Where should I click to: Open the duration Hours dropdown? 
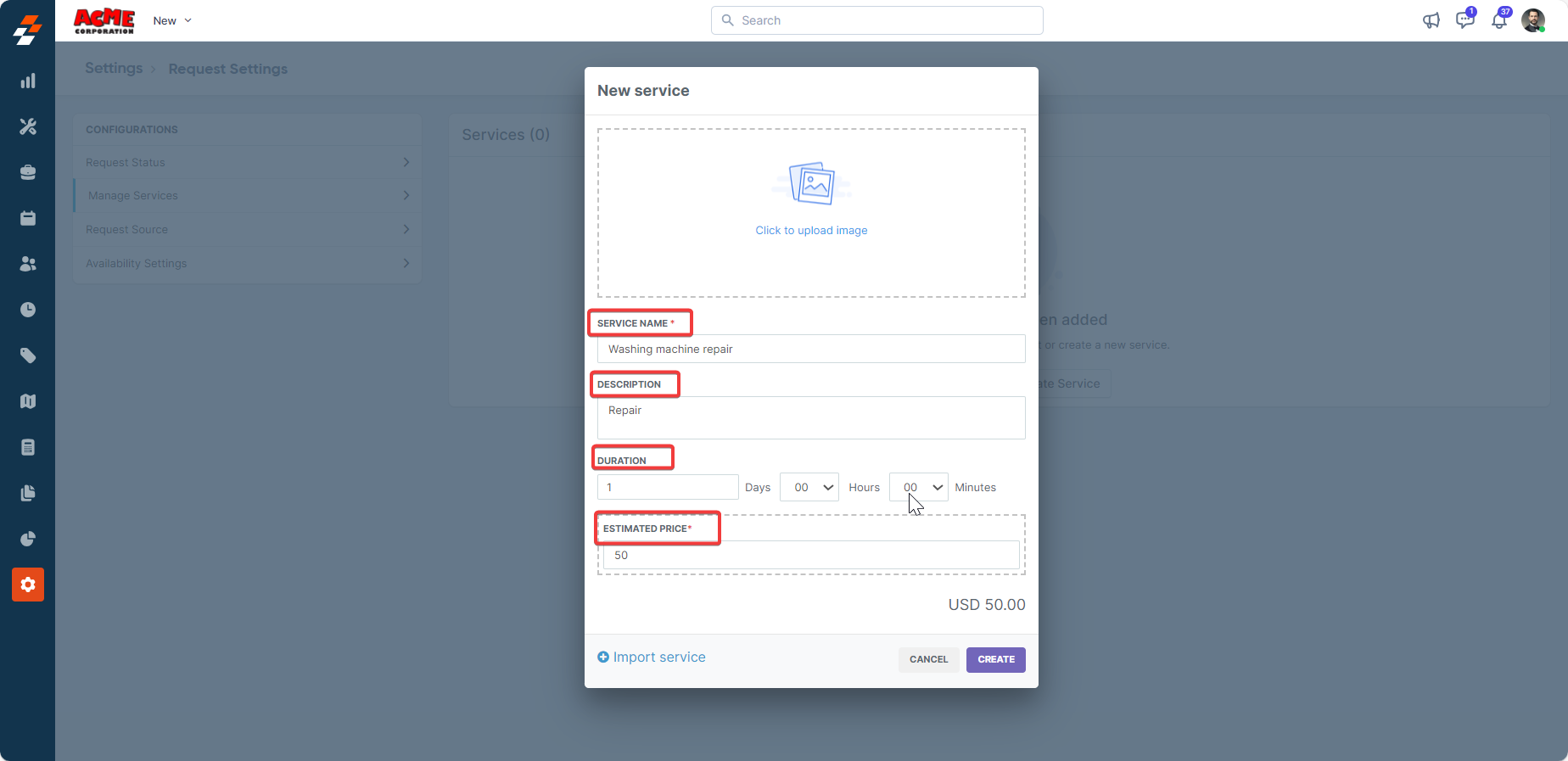[809, 487]
